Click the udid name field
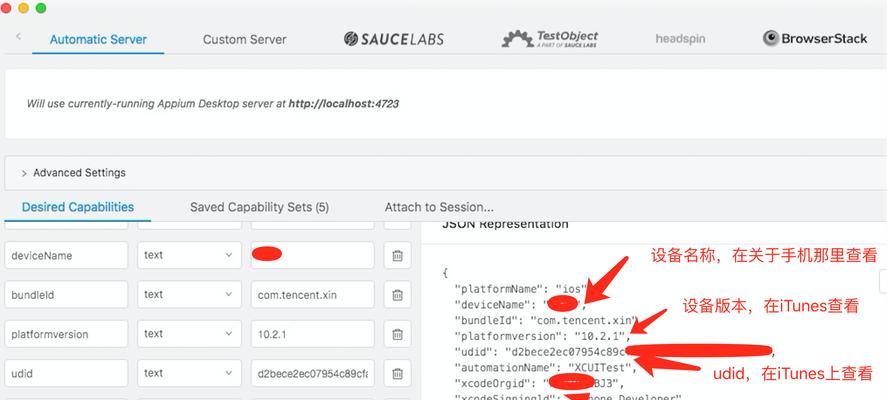 click(x=66, y=373)
